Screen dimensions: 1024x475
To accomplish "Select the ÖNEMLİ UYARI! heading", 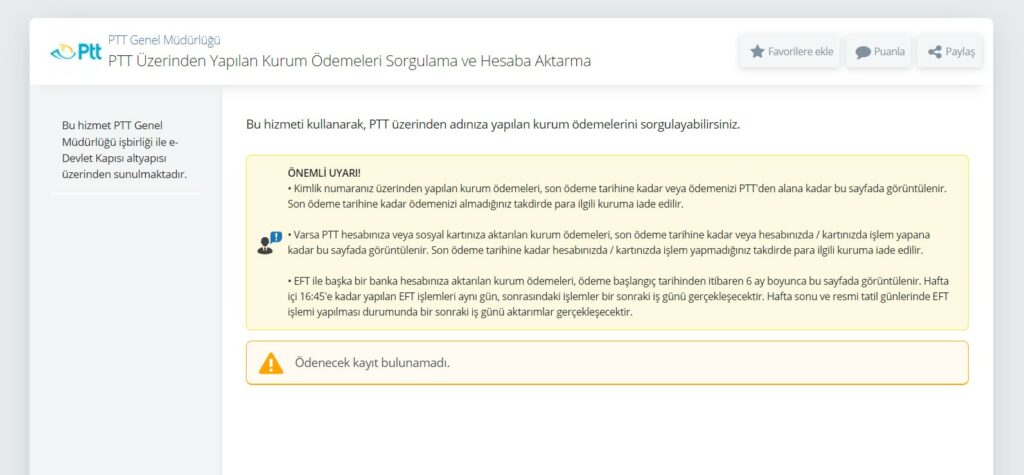I will tap(324, 173).
